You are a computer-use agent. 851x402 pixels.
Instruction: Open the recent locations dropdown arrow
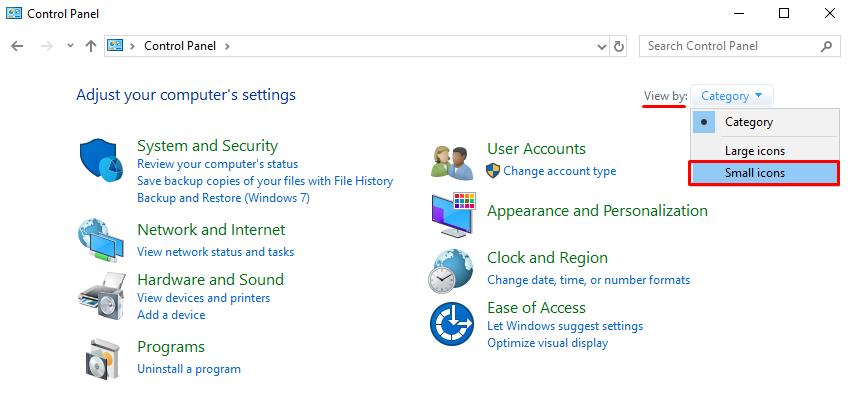tap(70, 46)
